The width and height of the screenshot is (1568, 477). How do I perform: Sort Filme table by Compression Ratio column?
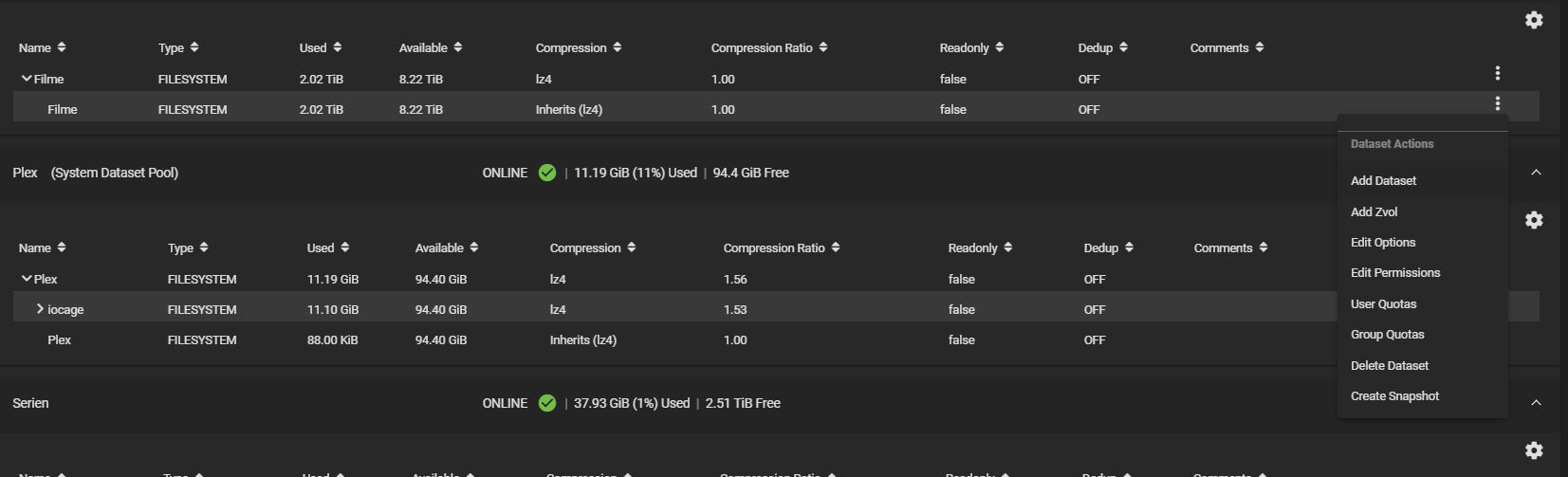click(x=769, y=47)
